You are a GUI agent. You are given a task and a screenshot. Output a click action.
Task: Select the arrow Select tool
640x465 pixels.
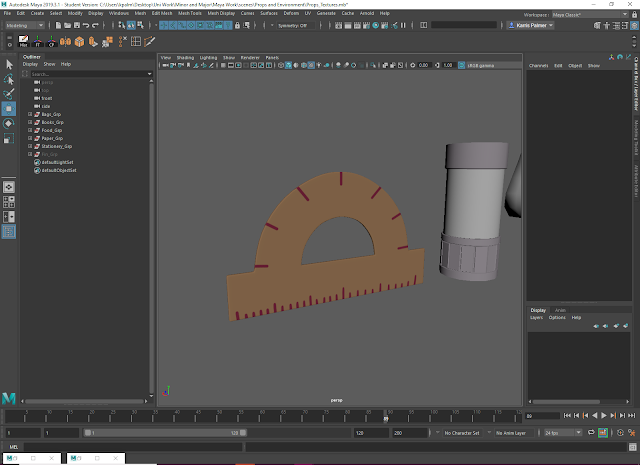[9, 65]
